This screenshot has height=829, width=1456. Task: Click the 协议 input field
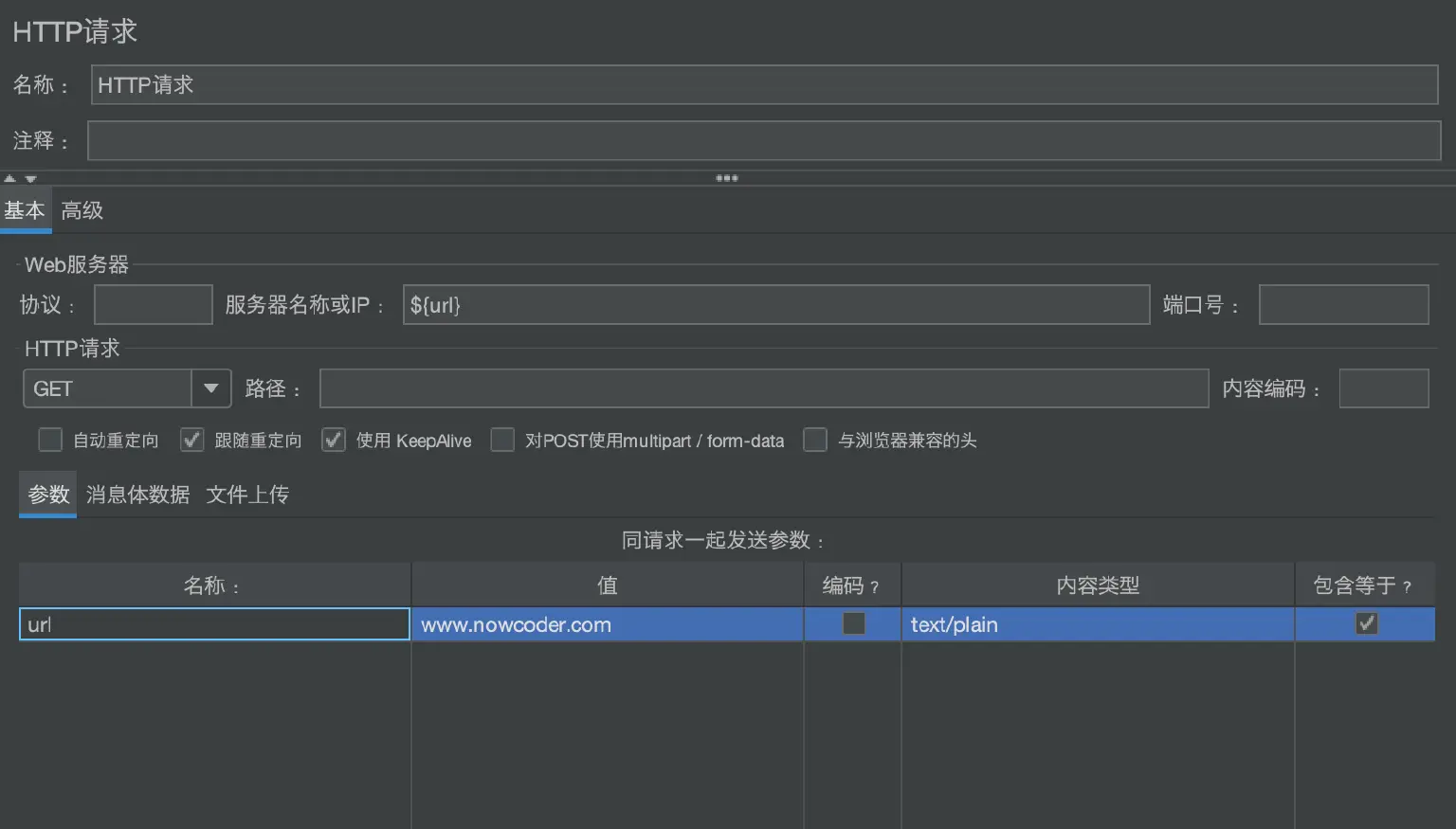152,304
